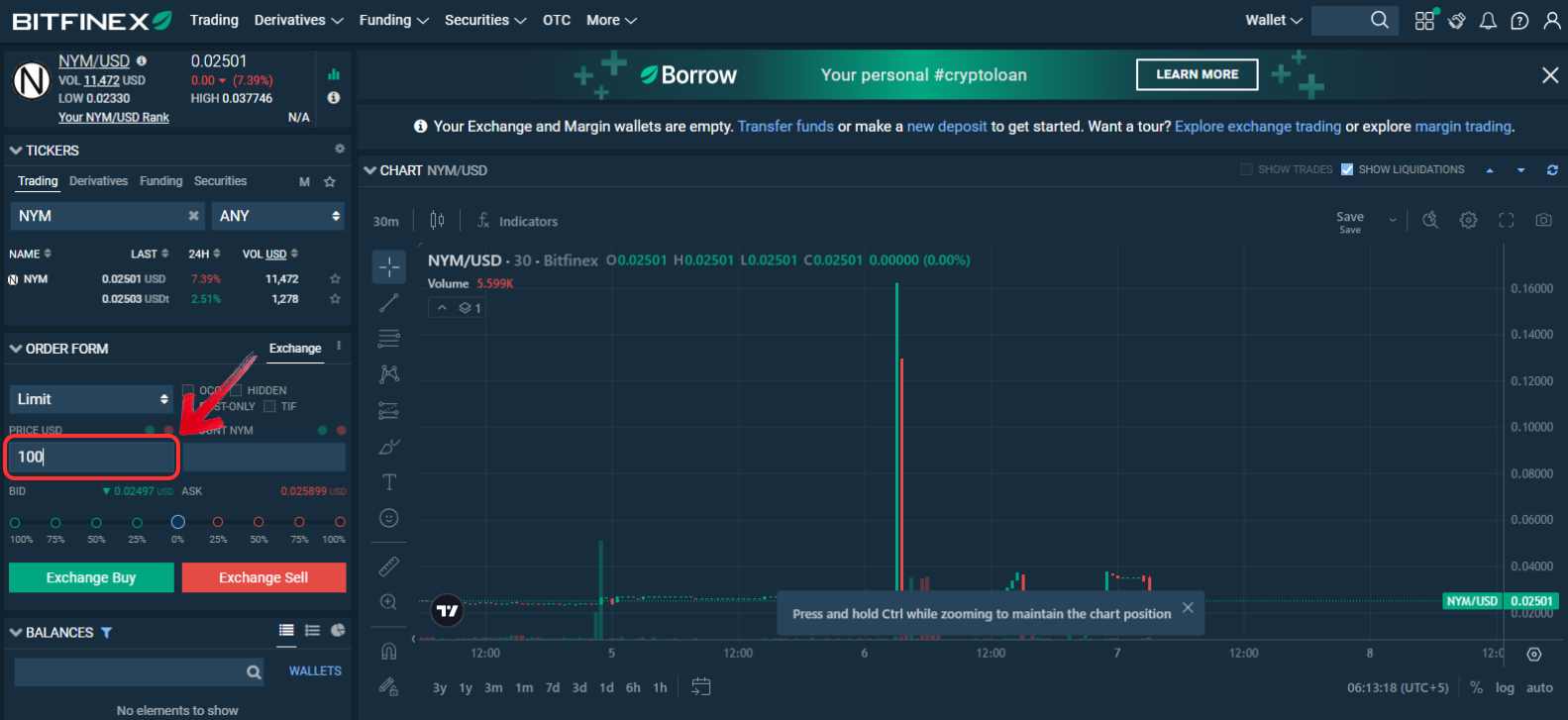Switch chart to fullscreen mode
This screenshot has width=1568, height=720.
(1507, 220)
